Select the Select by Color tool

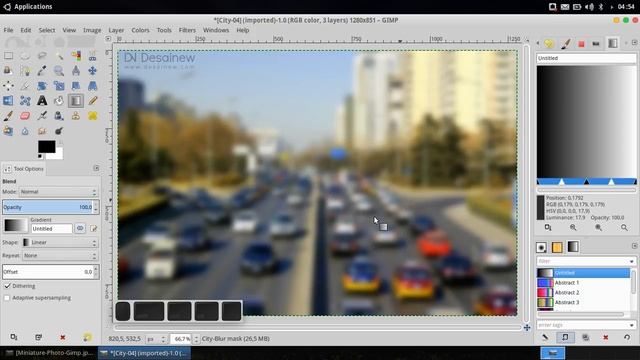(x=76, y=56)
